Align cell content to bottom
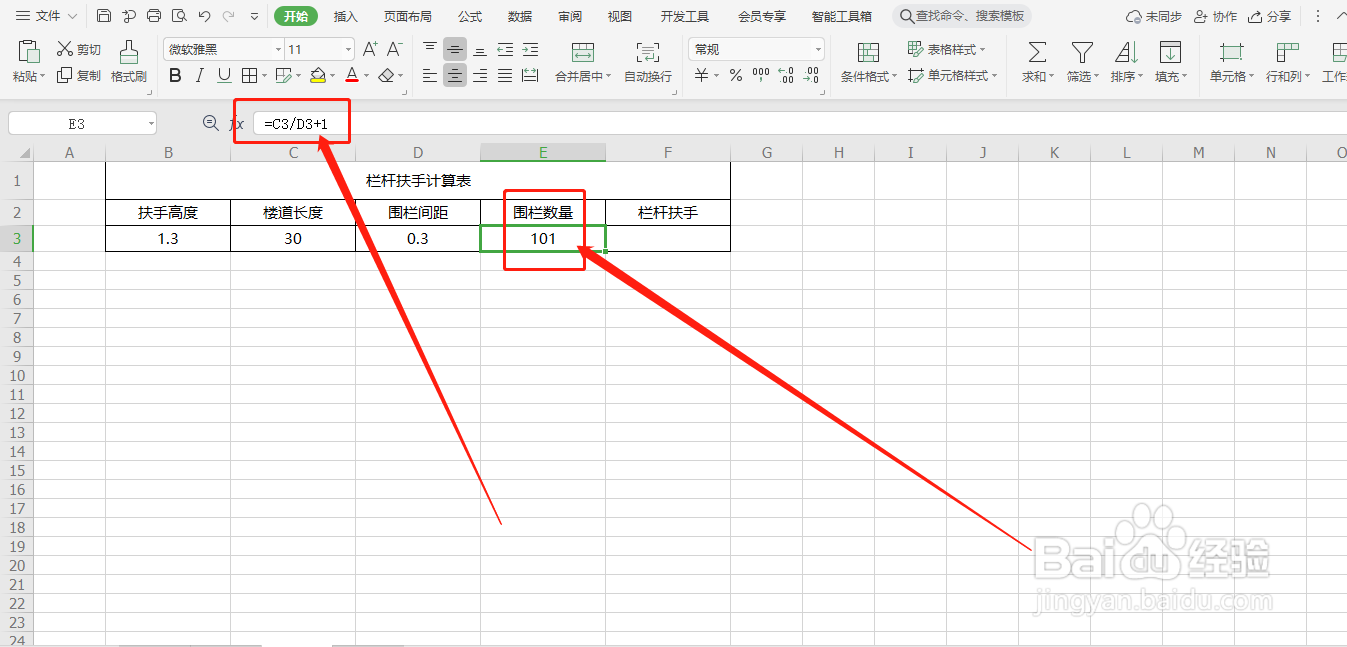 (x=480, y=49)
